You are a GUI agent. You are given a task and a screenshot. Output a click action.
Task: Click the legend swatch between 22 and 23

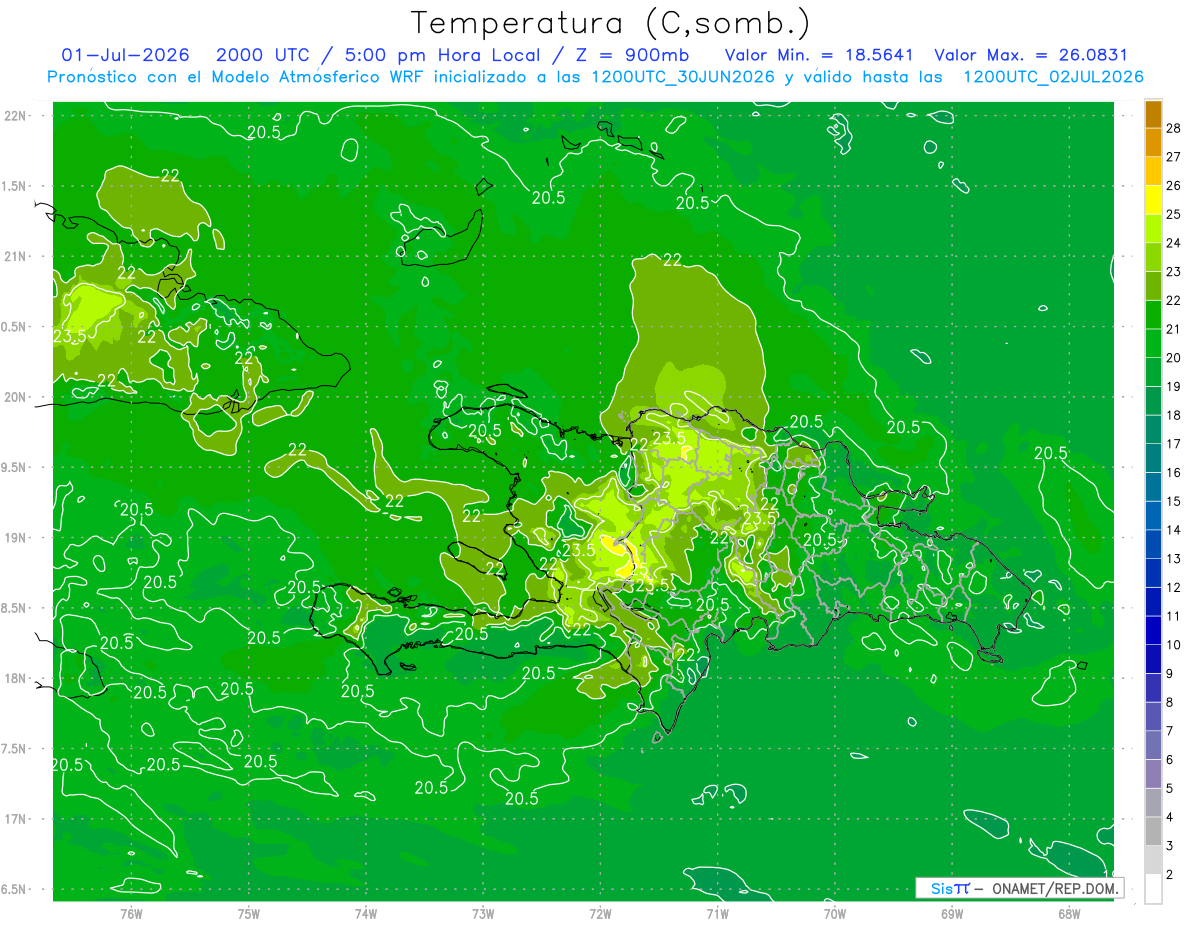[1153, 286]
